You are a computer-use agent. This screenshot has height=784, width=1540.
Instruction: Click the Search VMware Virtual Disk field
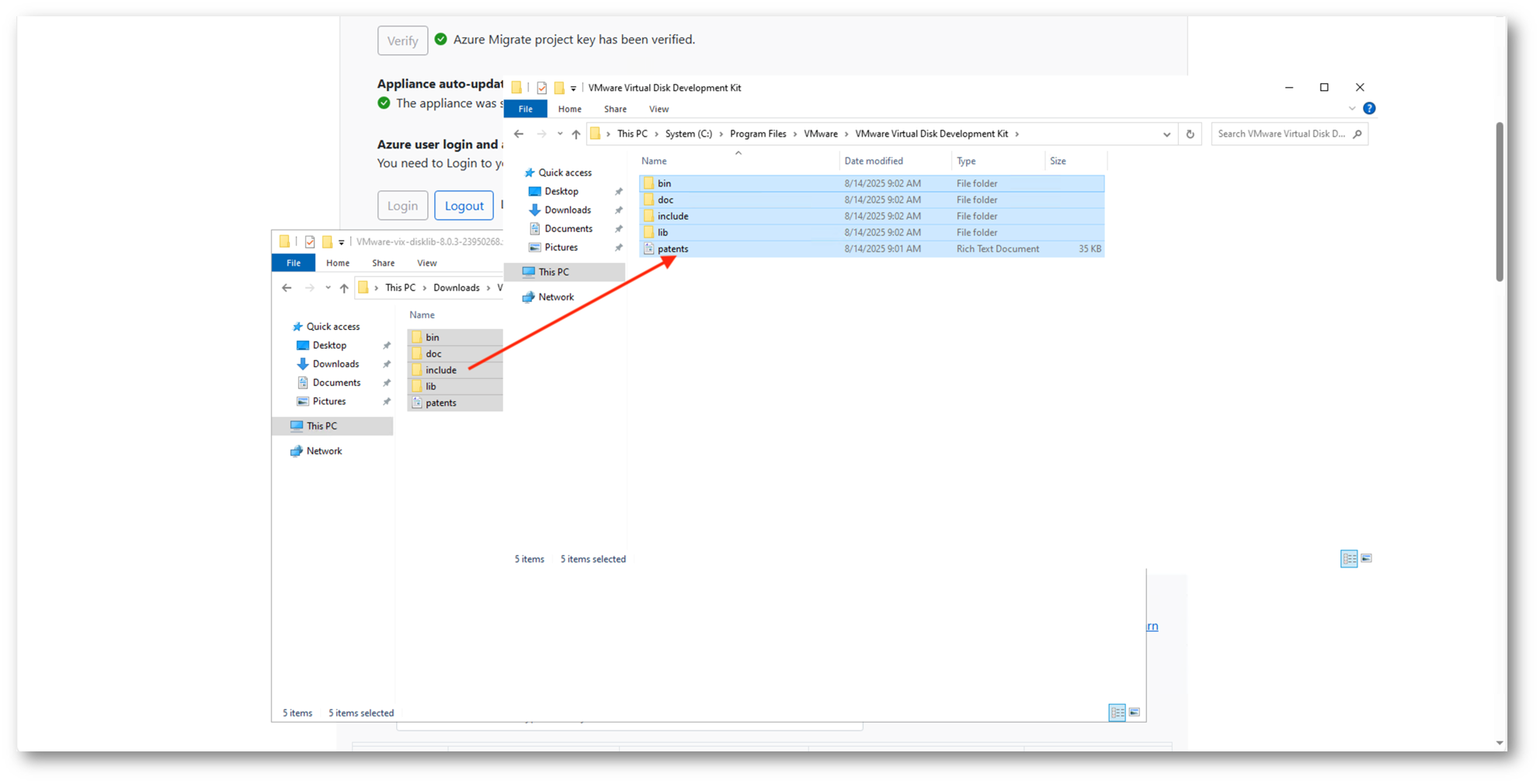tap(1281, 134)
